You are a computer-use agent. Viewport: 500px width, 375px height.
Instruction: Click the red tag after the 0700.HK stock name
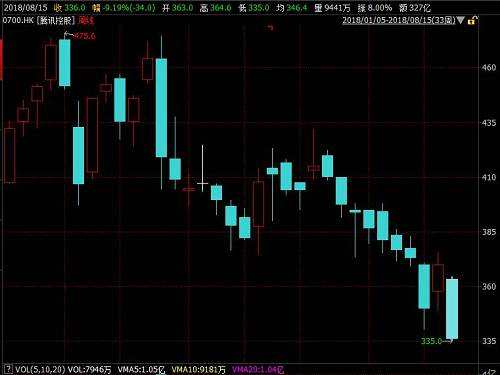(x=86, y=21)
